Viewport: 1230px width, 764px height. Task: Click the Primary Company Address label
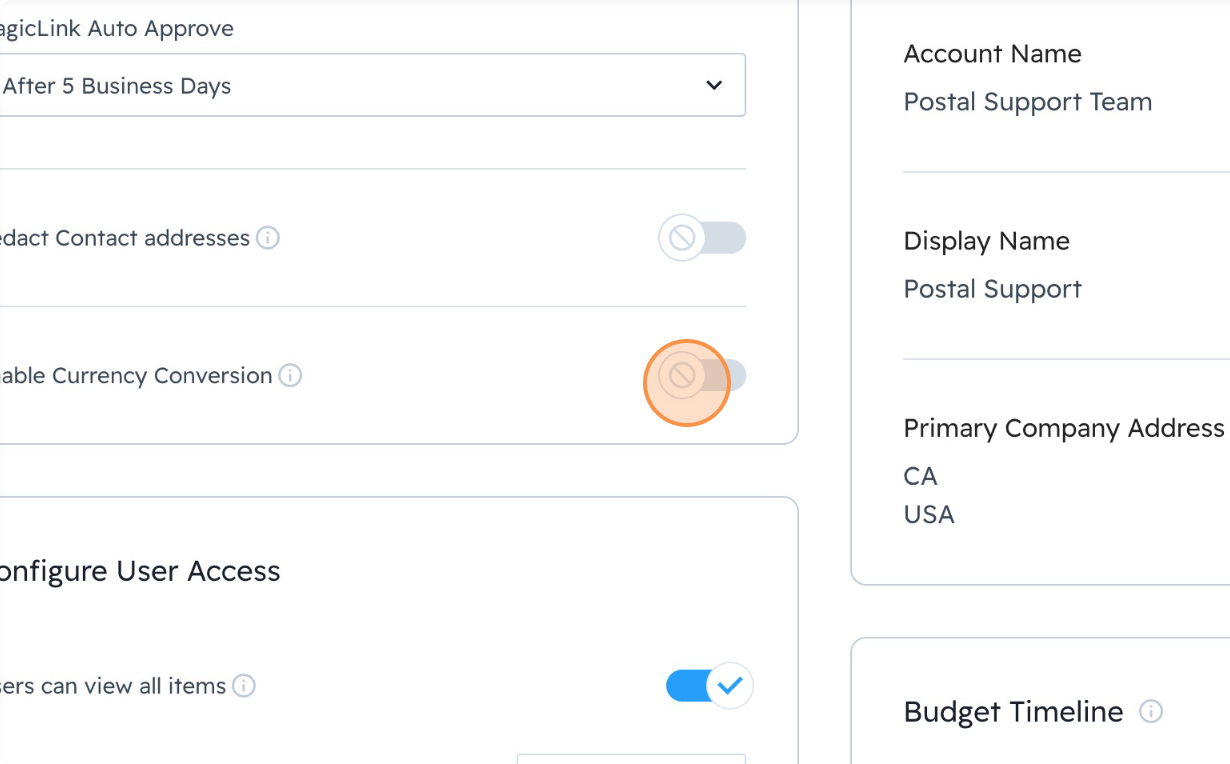click(x=1063, y=428)
